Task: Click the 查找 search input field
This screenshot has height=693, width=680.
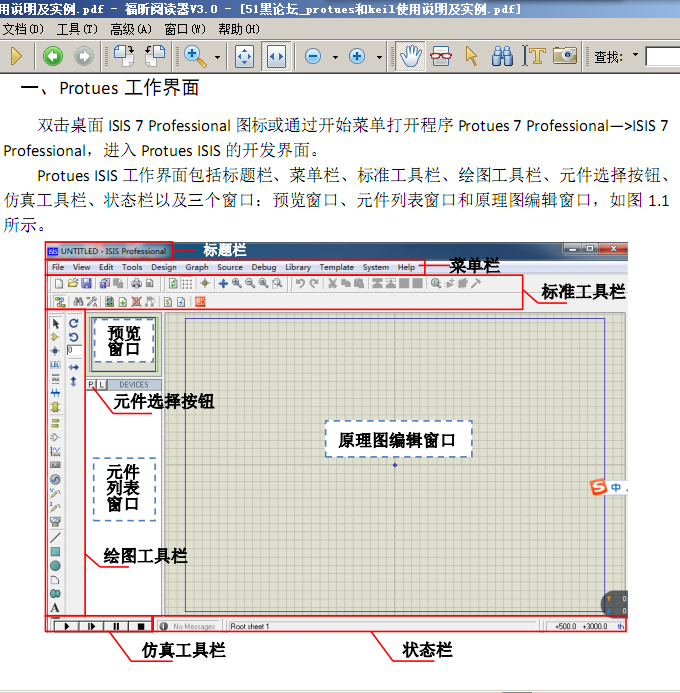Action: tap(662, 57)
